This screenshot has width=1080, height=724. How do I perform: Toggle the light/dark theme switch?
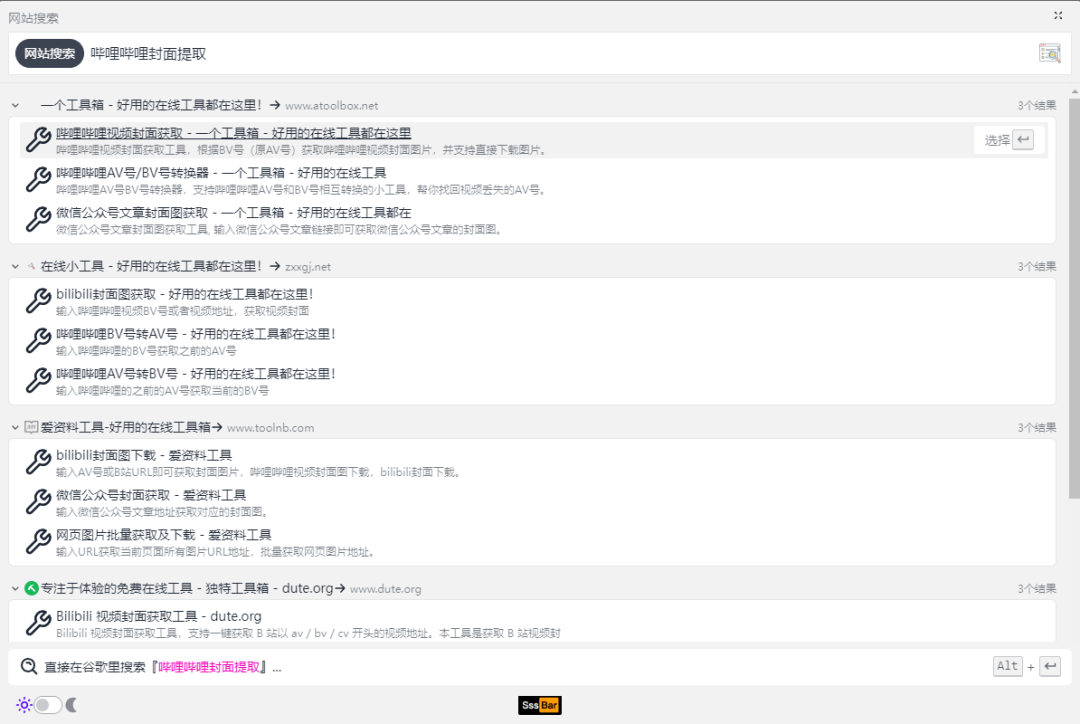(48, 705)
